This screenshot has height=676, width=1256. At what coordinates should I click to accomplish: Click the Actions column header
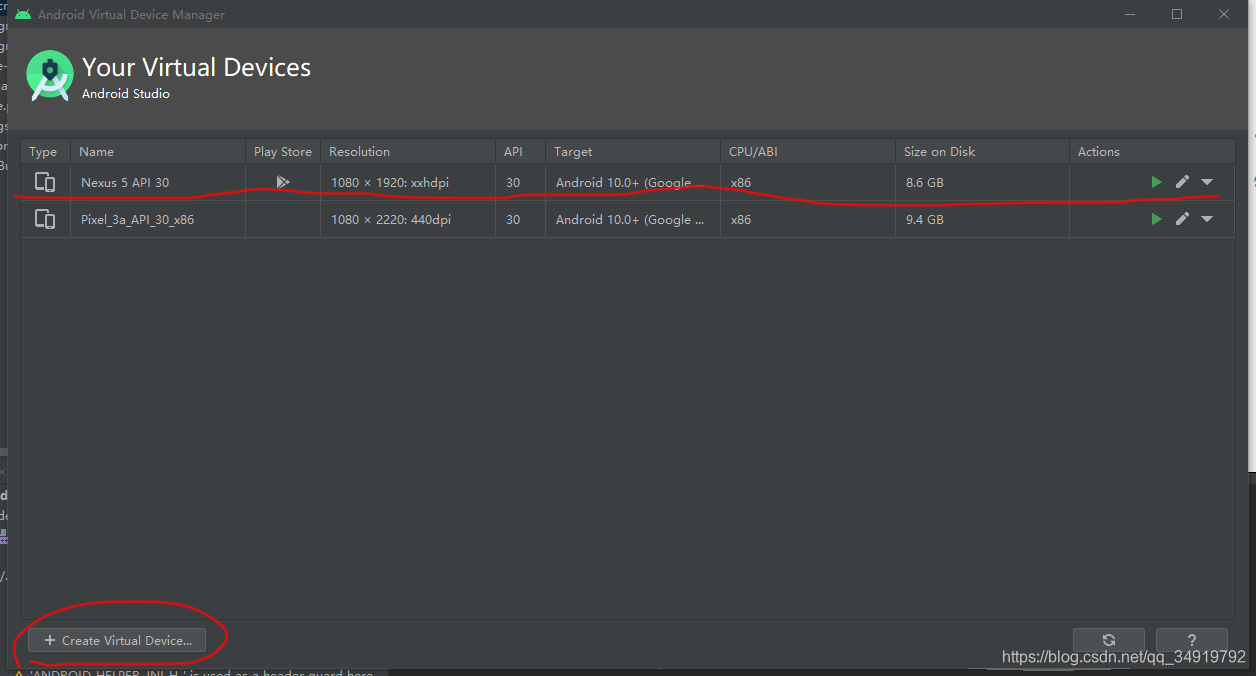1152,151
